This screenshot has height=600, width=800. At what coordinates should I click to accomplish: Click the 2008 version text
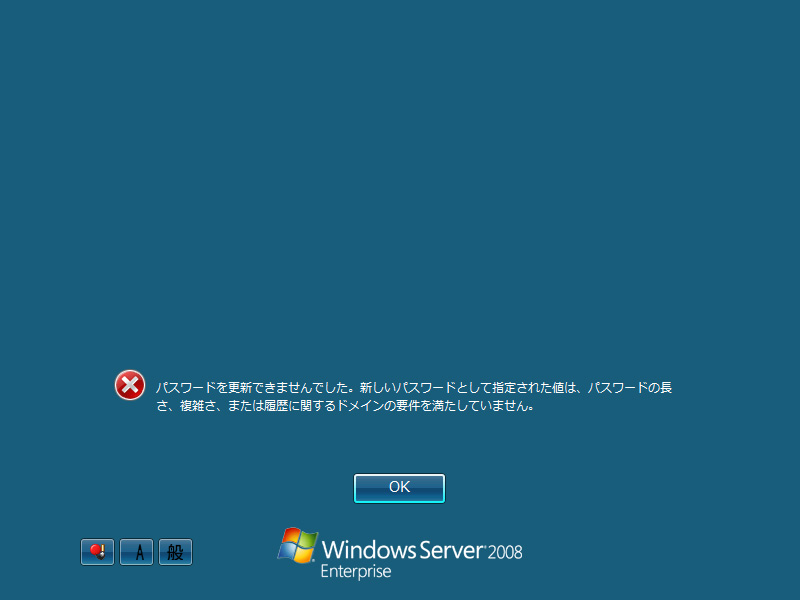[505, 552]
